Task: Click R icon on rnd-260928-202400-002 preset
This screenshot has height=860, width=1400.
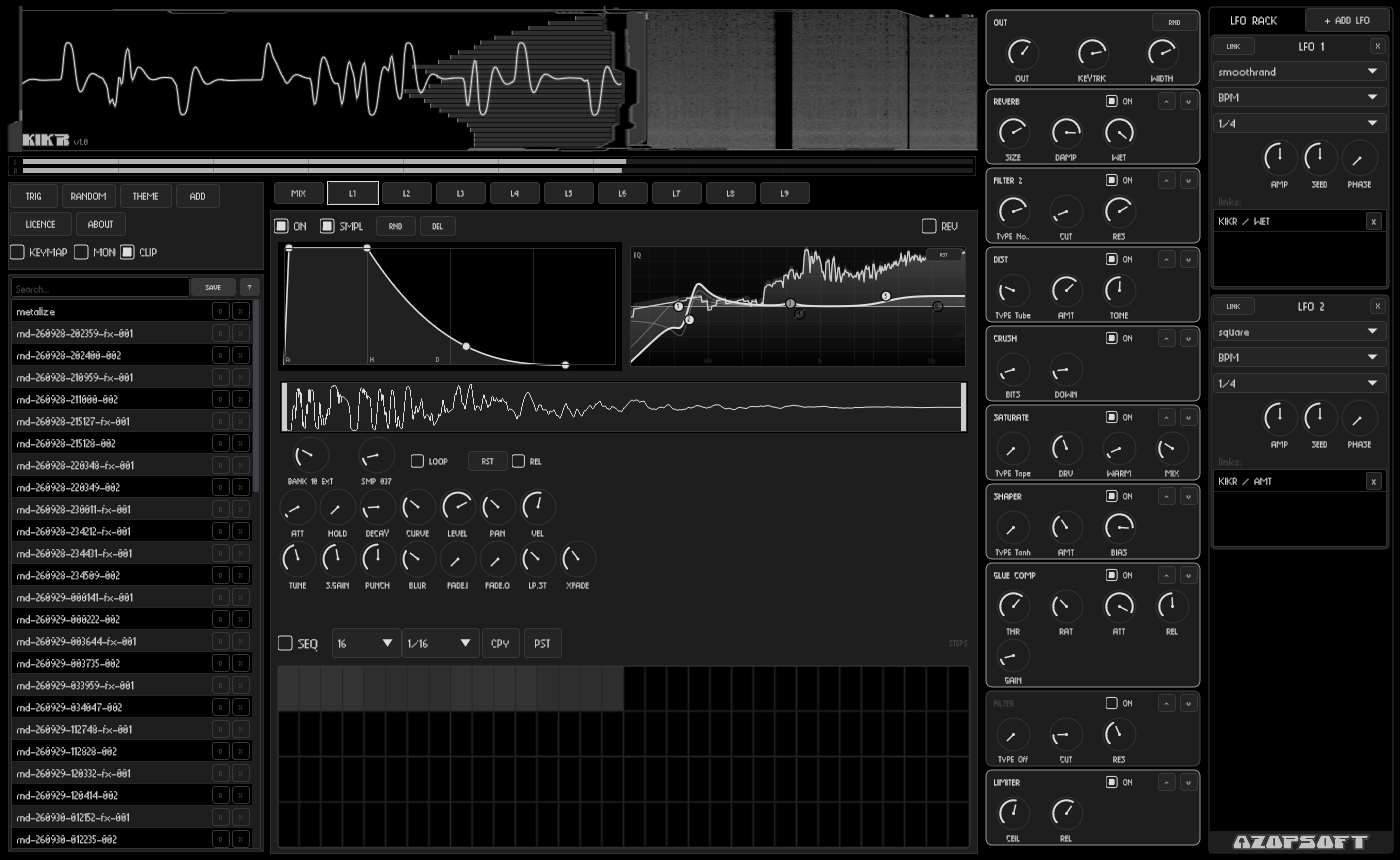Action: click(220, 355)
